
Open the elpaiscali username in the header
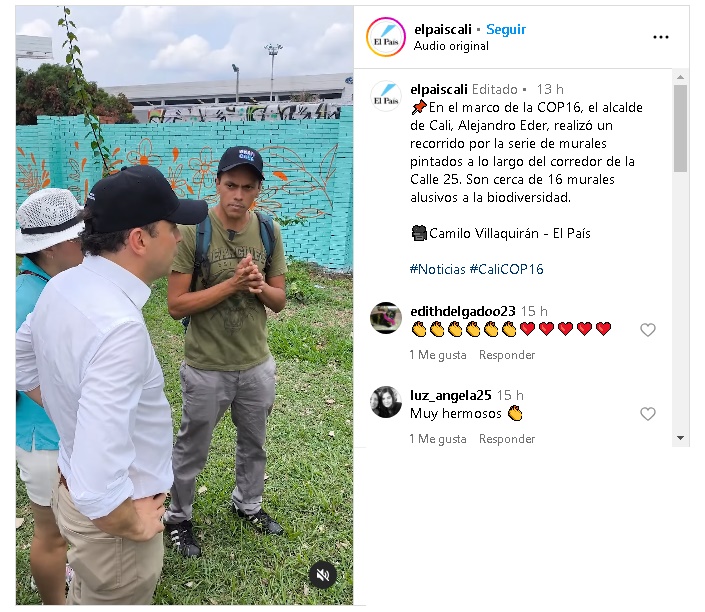tap(443, 29)
